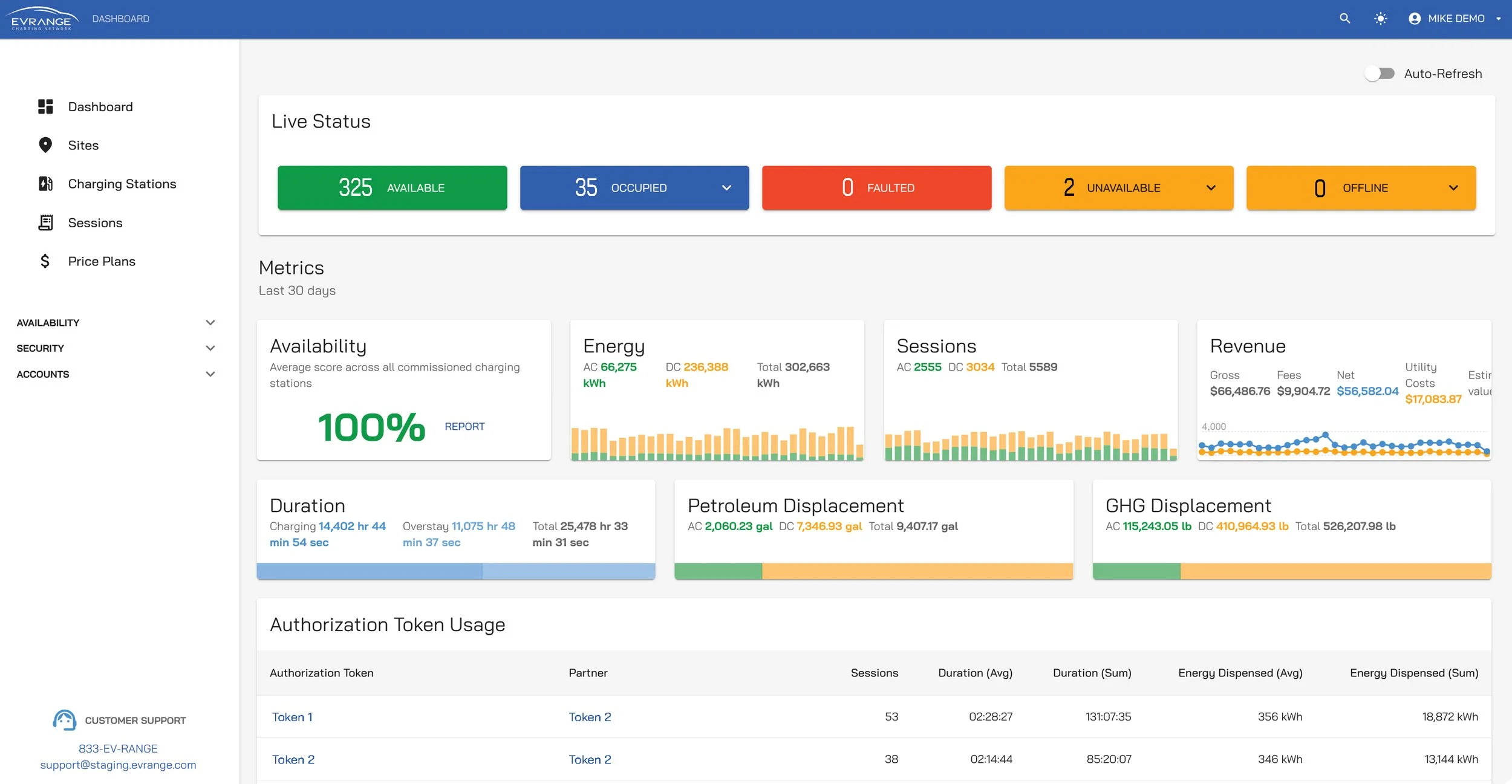Navigate to Sessions page
Image resolution: width=1512 pixels, height=784 pixels.
(x=95, y=222)
